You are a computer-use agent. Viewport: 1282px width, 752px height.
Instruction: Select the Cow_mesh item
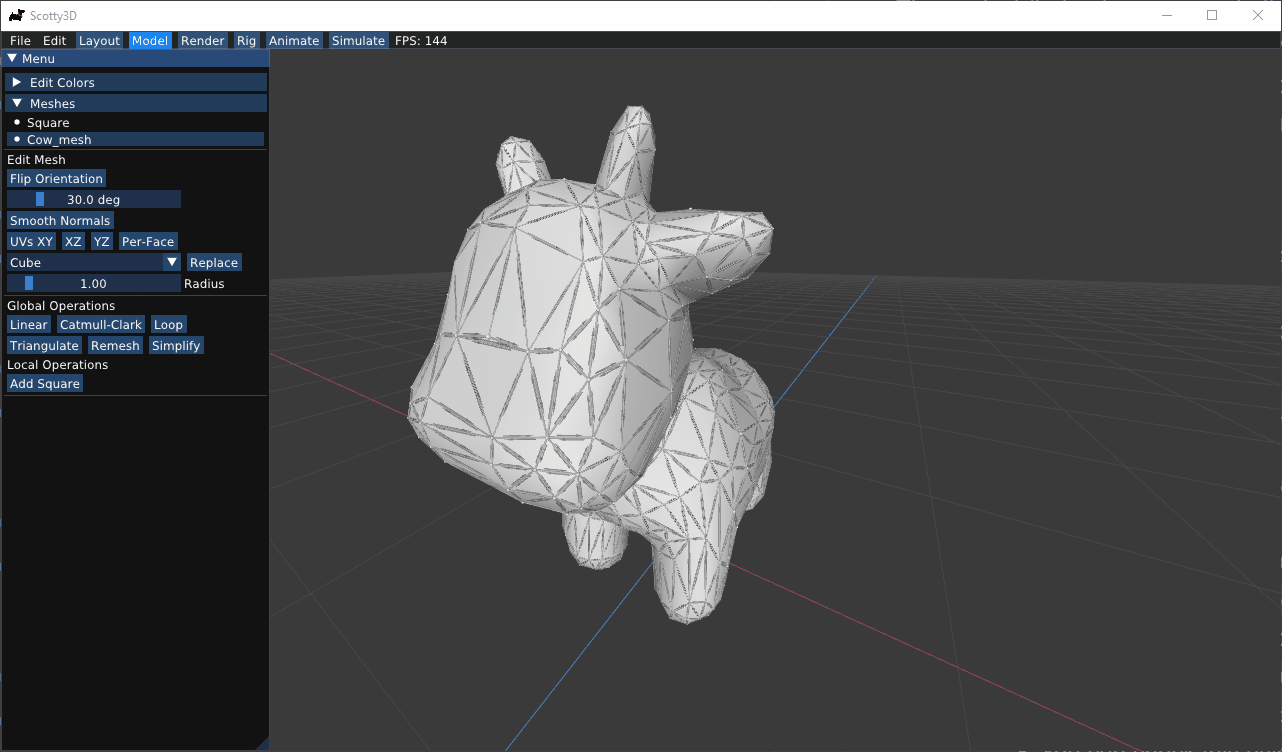(x=135, y=140)
